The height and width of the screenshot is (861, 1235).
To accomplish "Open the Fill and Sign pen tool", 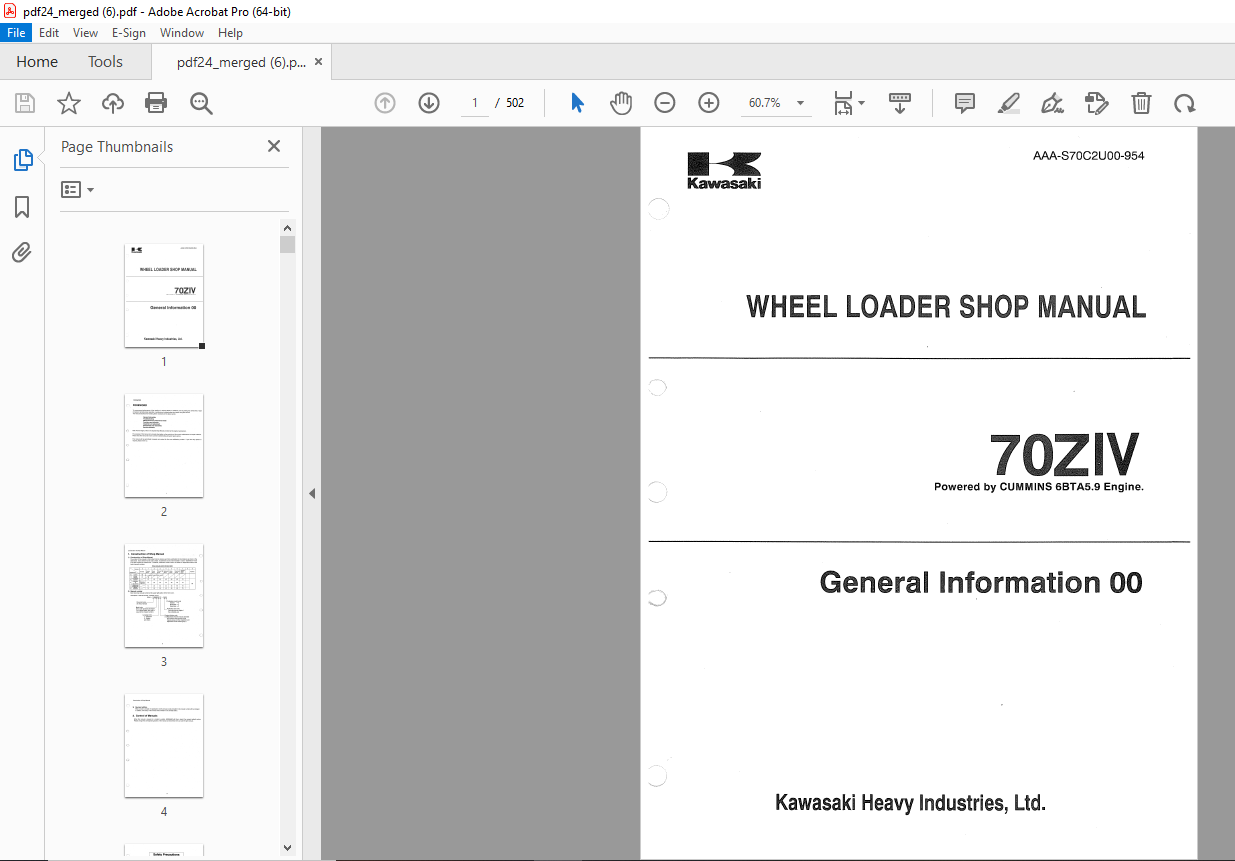I will click(x=1052, y=103).
